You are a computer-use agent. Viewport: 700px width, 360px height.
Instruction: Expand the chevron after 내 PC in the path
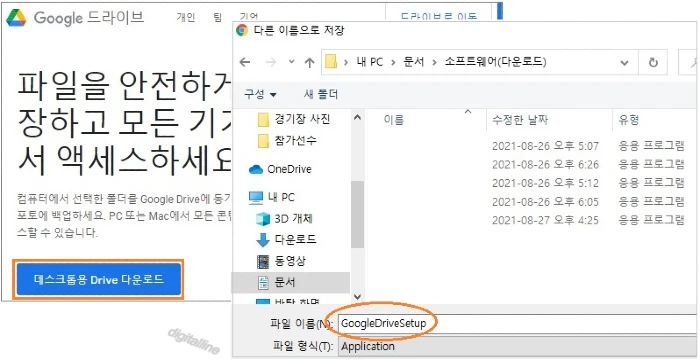[394, 63]
